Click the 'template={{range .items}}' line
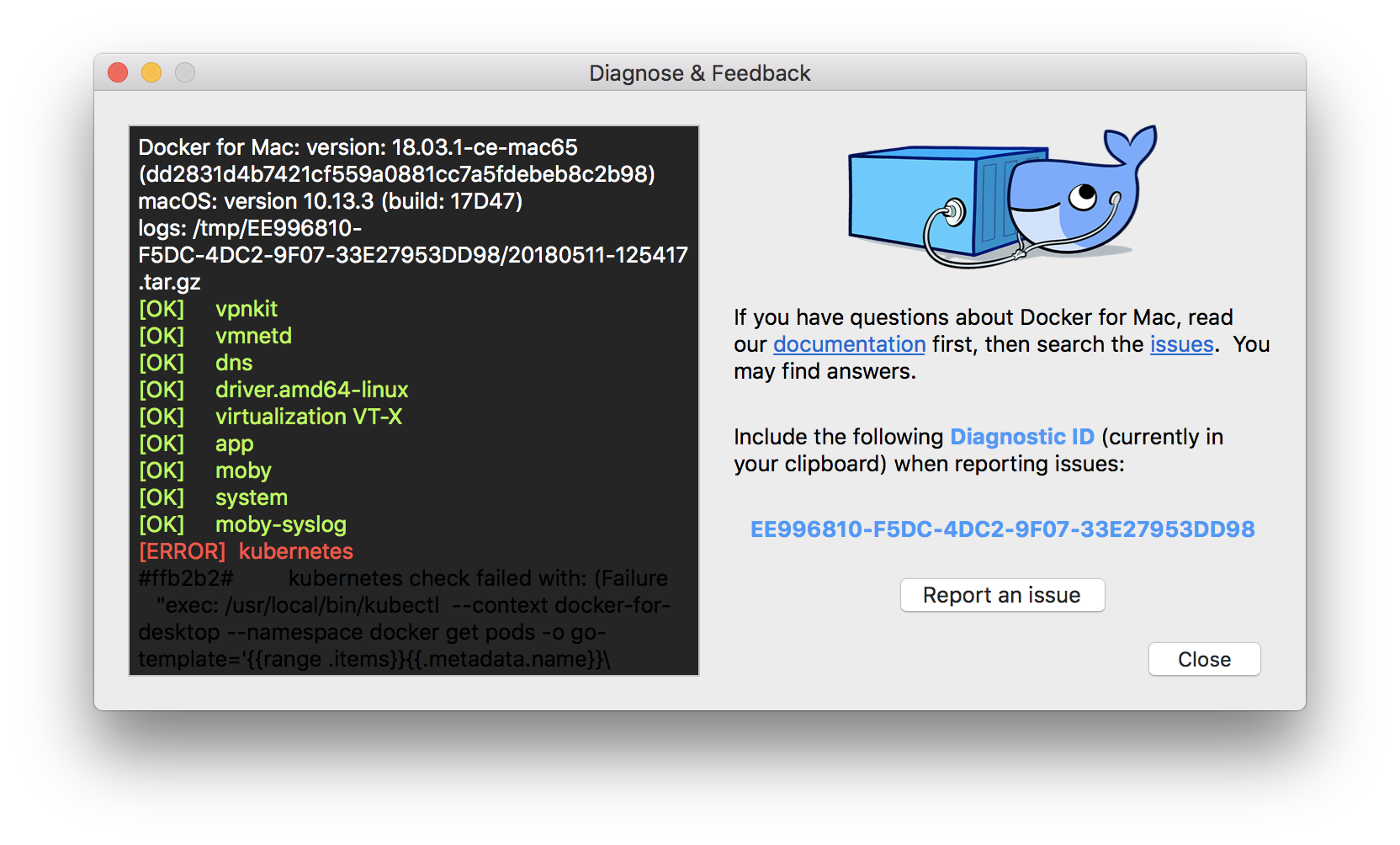The image size is (1400, 845). 374,659
